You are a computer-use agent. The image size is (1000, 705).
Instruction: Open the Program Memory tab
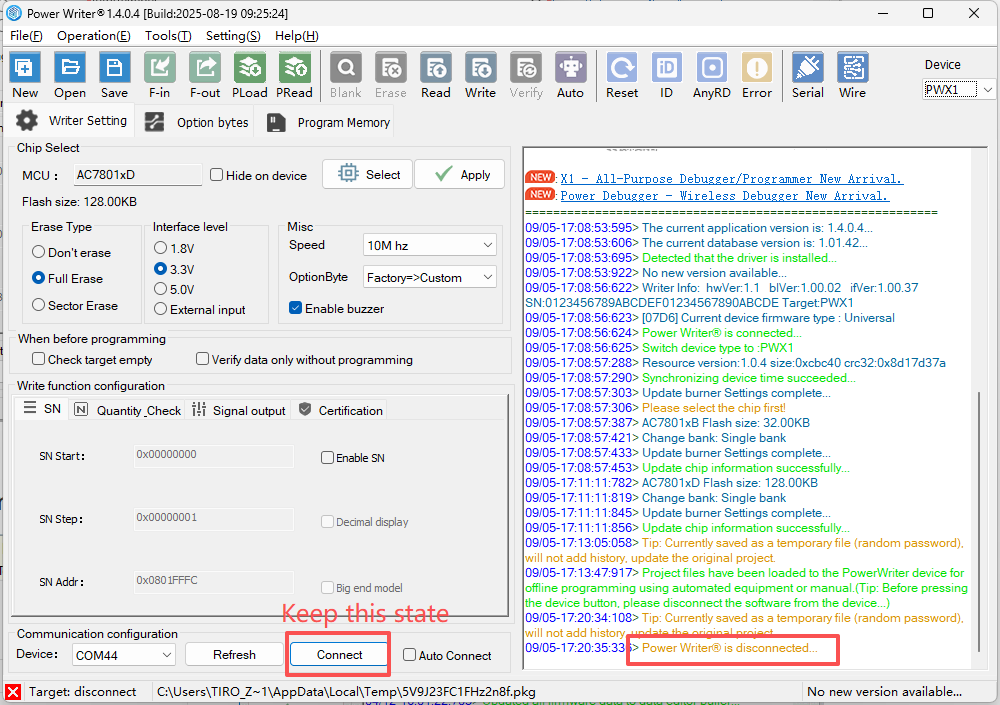tap(328, 122)
